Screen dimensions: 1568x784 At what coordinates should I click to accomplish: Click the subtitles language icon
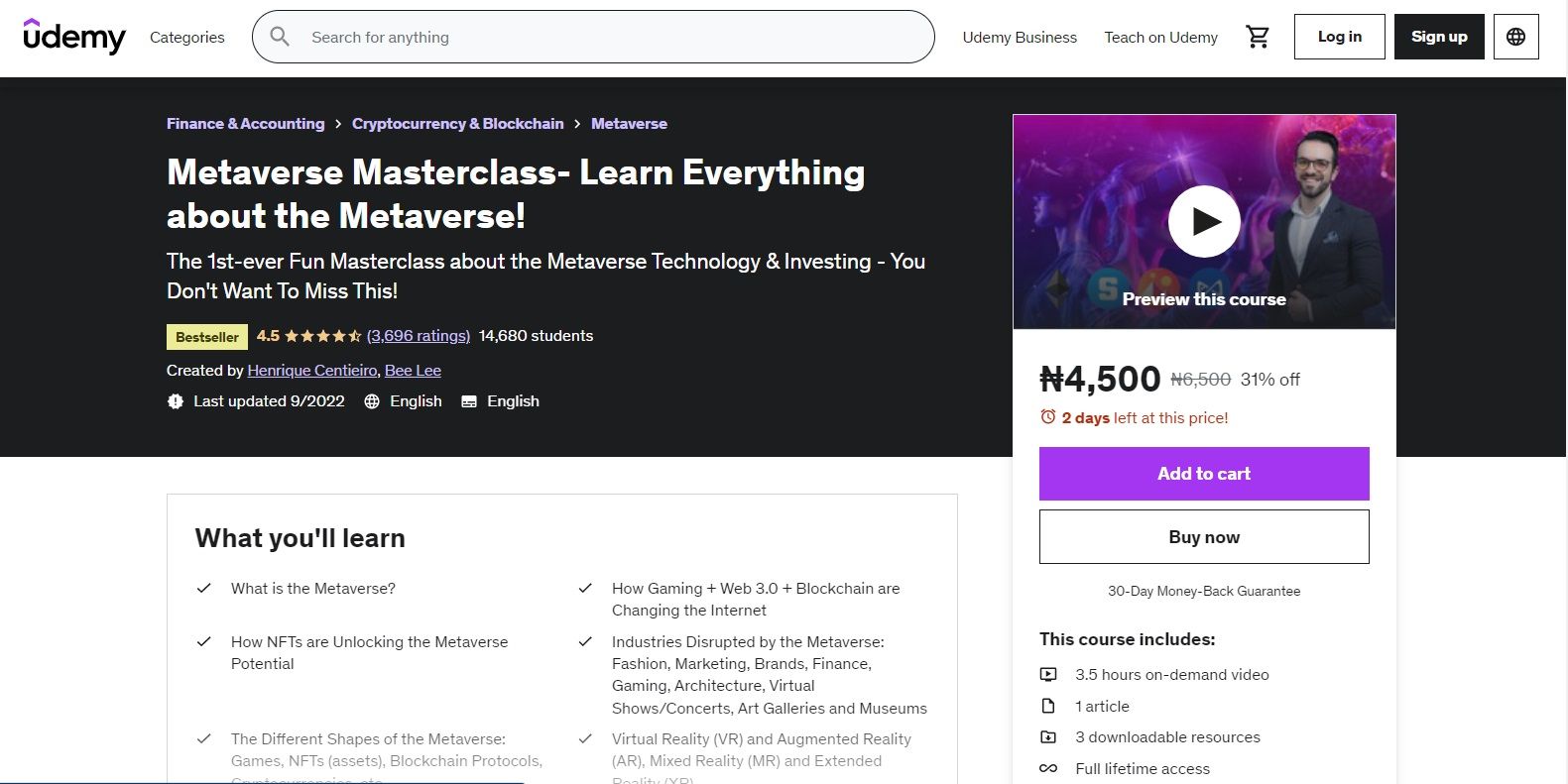(x=469, y=401)
